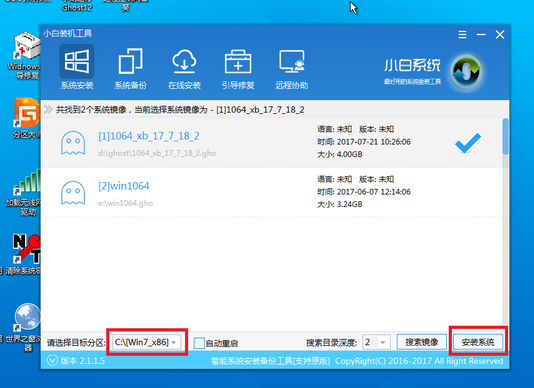Screen dimensions: 534x388
Task: Click the version 2.1.1.5 icon in status bar
Action: [x=52, y=360]
